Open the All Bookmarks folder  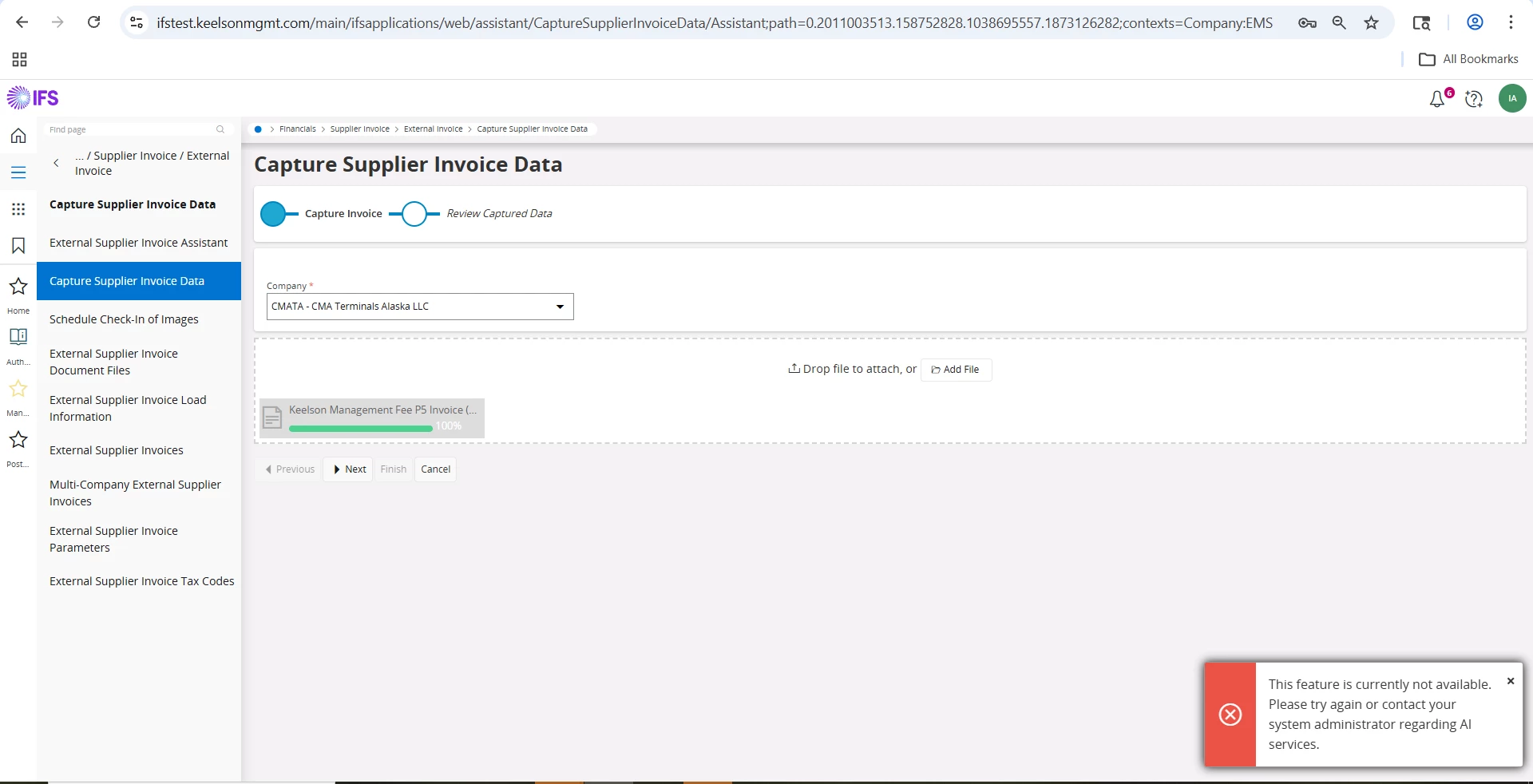1468,59
